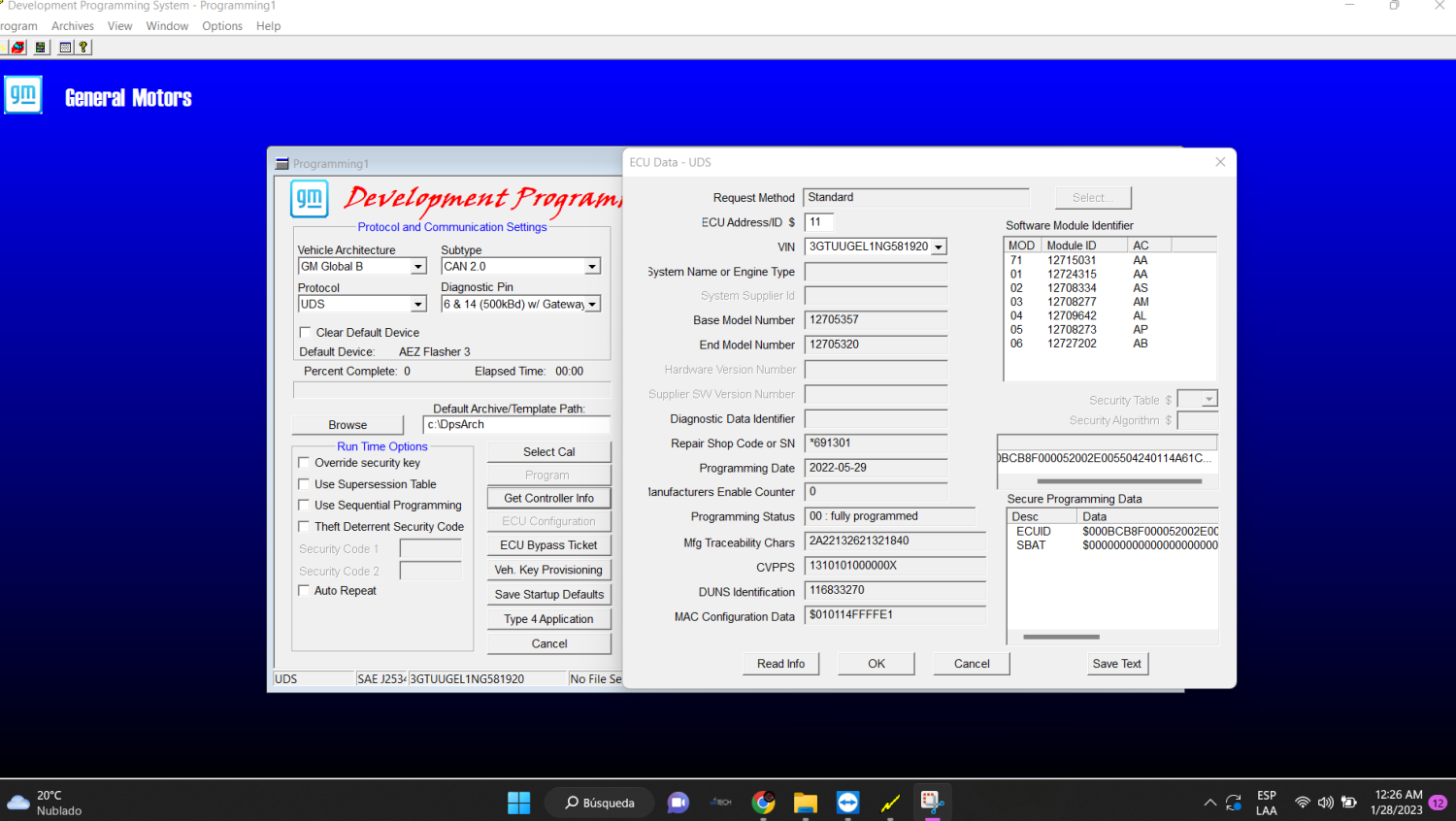Enable the Clear Default Device checkbox
The image size is (1456, 821).
point(305,332)
